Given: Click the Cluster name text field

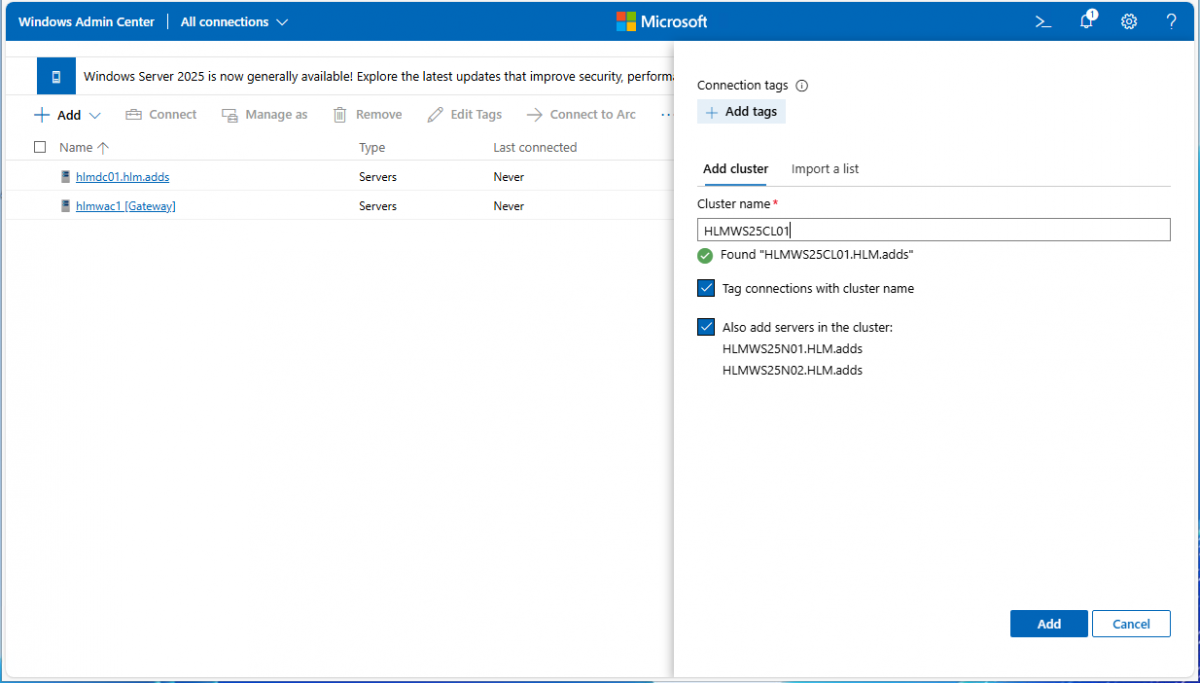Looking at the screenshot, I should pos(933,230).
